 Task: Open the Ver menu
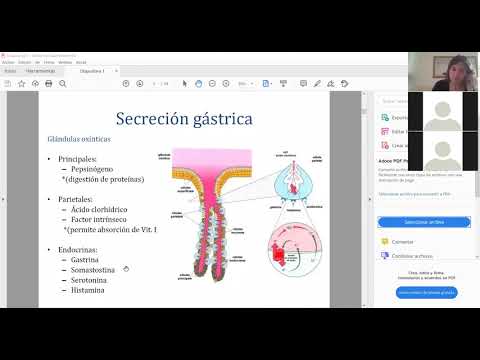pos(37,62)
